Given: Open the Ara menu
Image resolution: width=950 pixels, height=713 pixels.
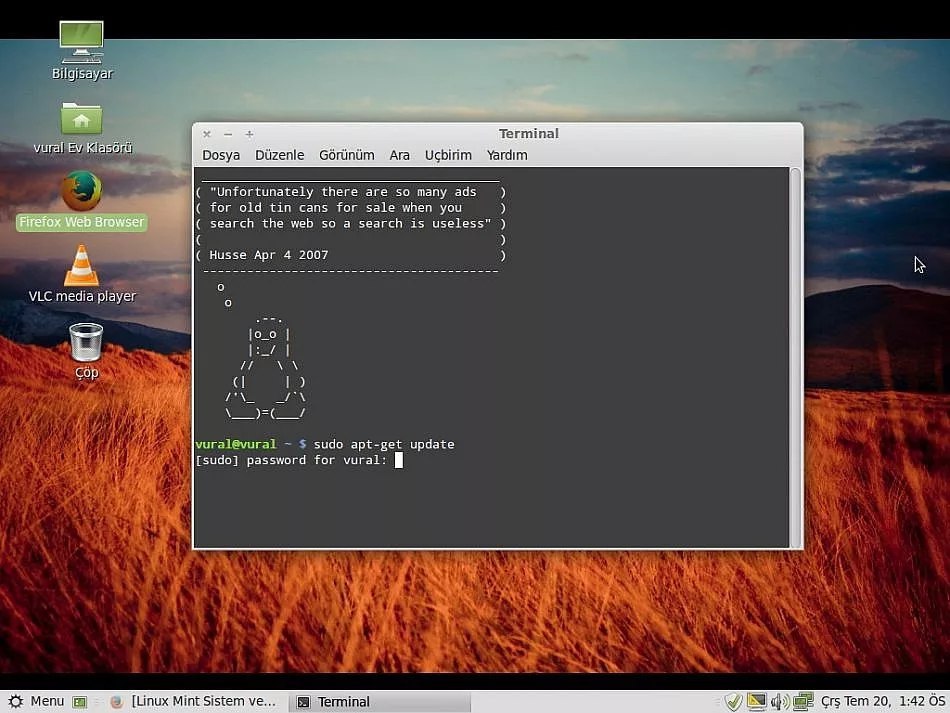Looking at the screenshot, I should pyautogui.click(x=399, y=155).
